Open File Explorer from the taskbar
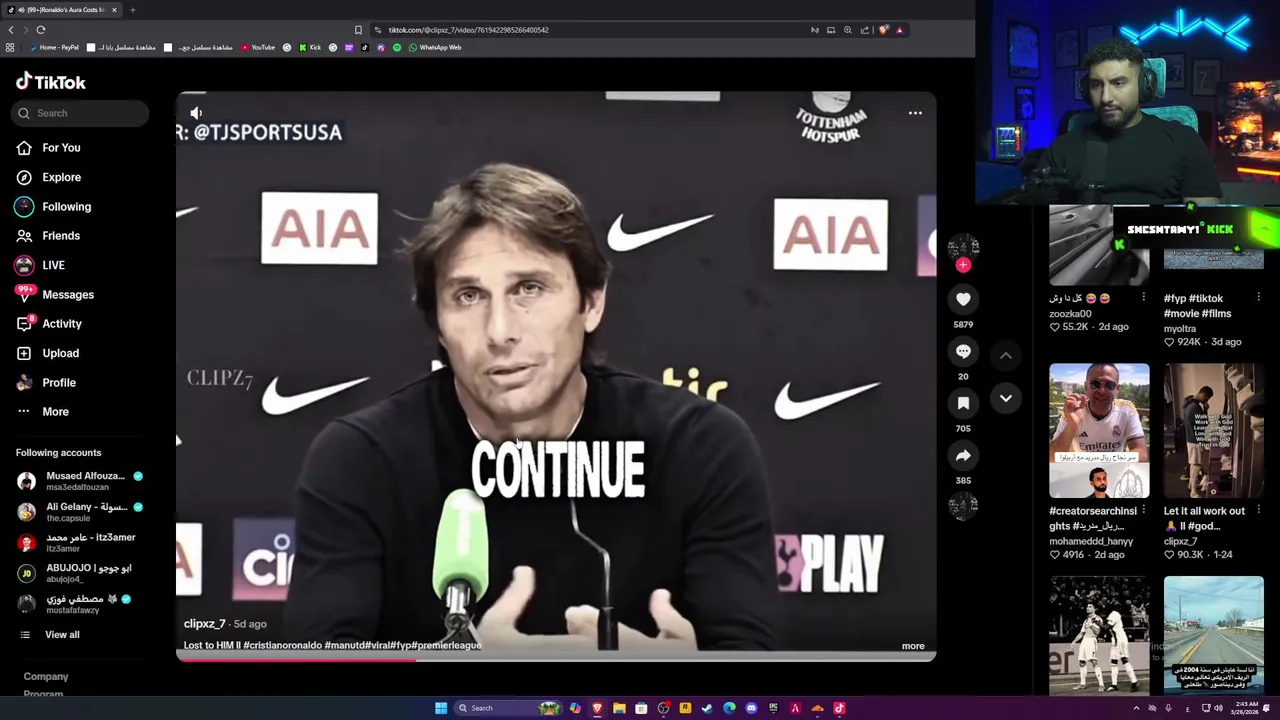The height and width of the screenshot is (720, 1280). (x=619, y=708)
